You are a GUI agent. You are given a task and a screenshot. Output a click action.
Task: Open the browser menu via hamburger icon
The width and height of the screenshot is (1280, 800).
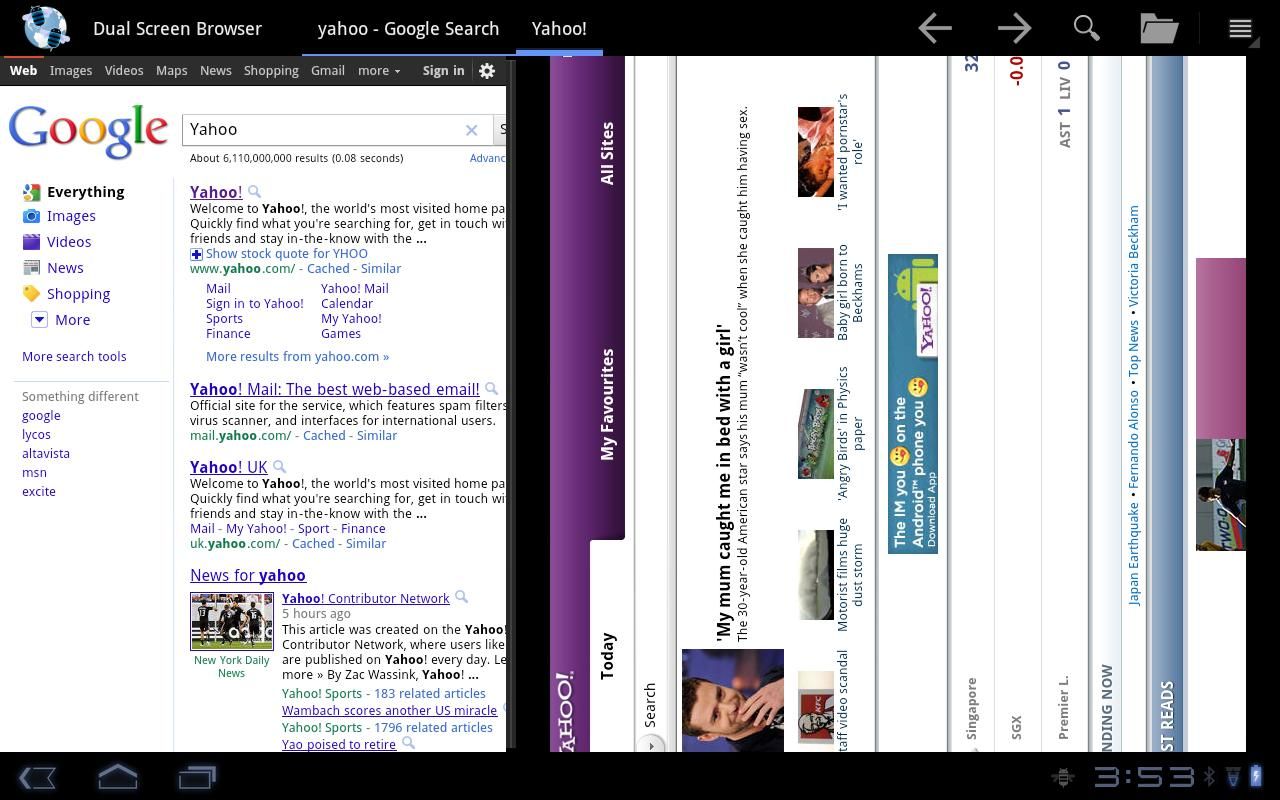coord(1239,28)
